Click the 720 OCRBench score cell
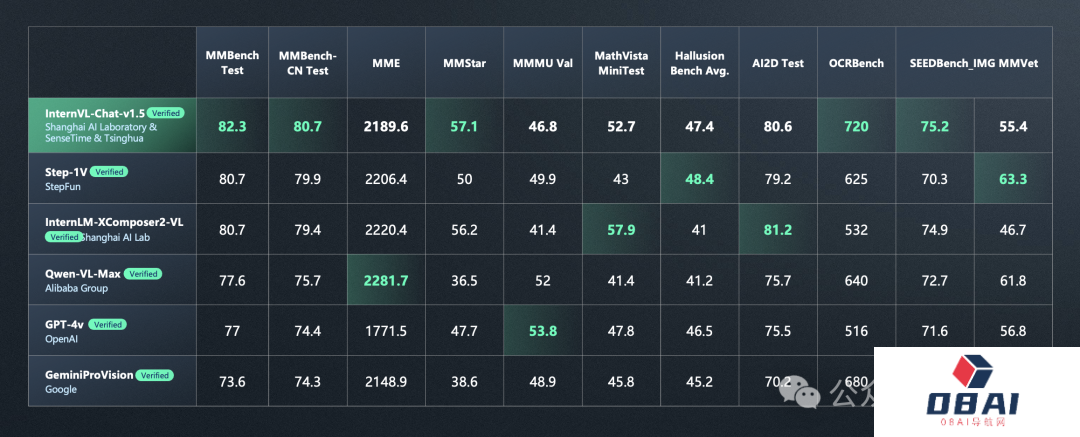The image size is (1080, 437). (x=856, y=127)
